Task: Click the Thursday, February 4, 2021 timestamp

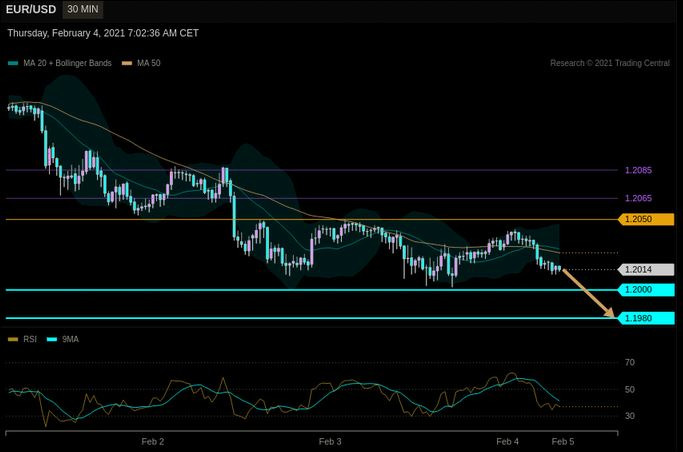Action: [x=103, y=33]
